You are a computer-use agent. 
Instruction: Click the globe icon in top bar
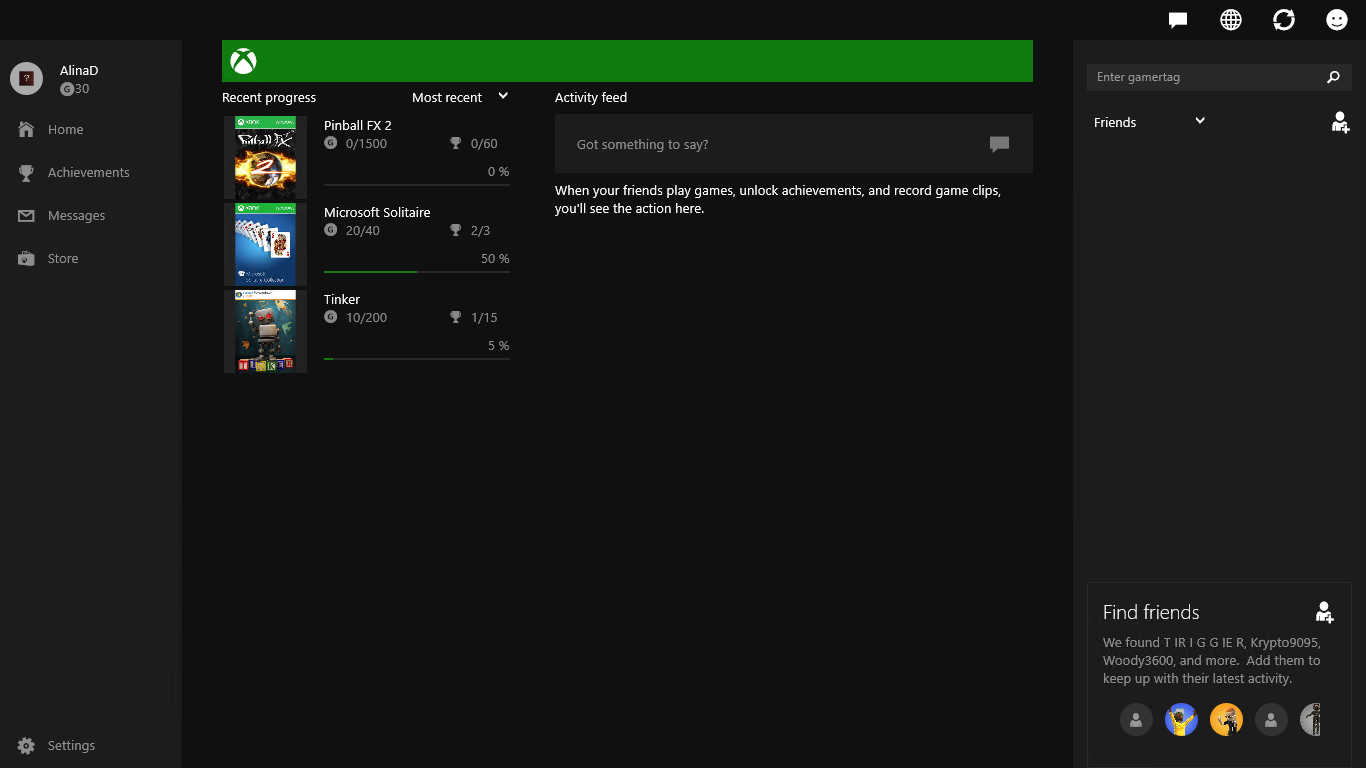(1231, 20)
